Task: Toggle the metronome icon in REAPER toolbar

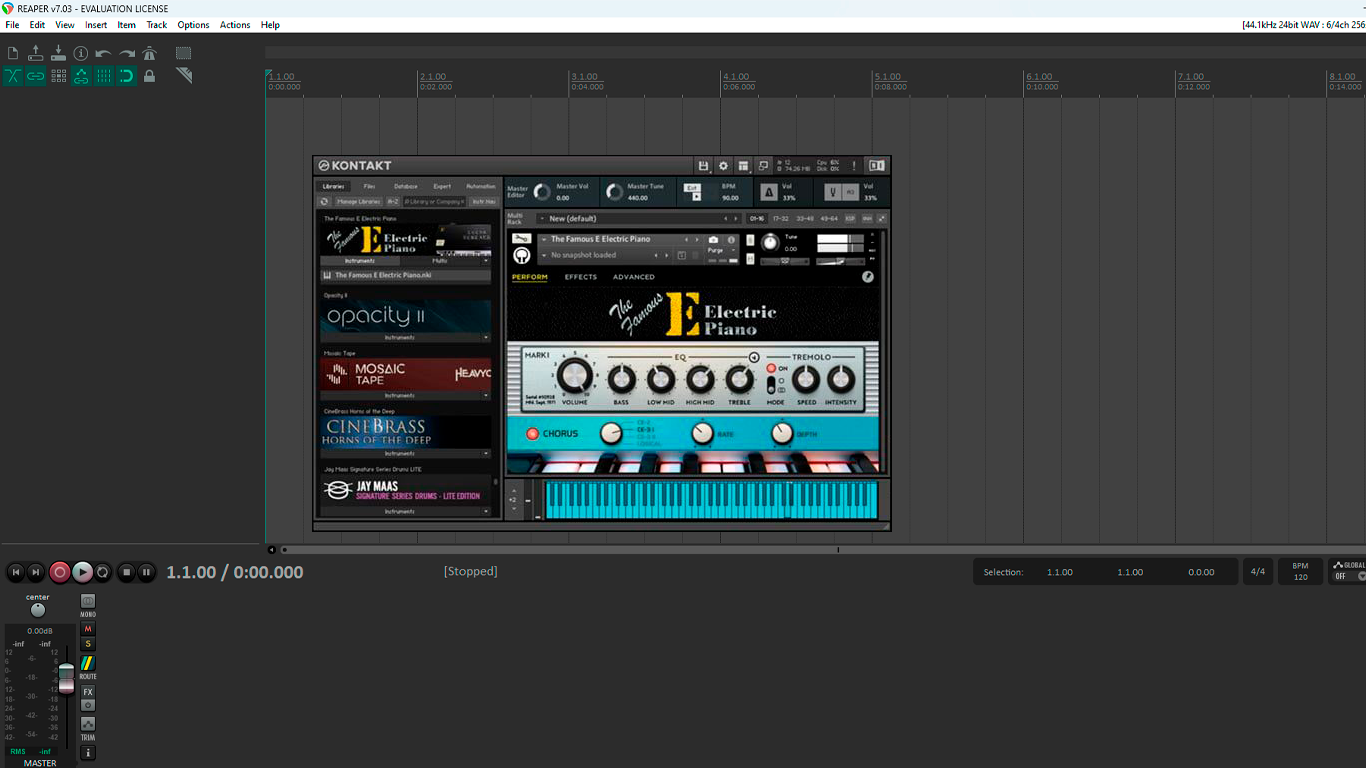Action: (x=149, y=53)
